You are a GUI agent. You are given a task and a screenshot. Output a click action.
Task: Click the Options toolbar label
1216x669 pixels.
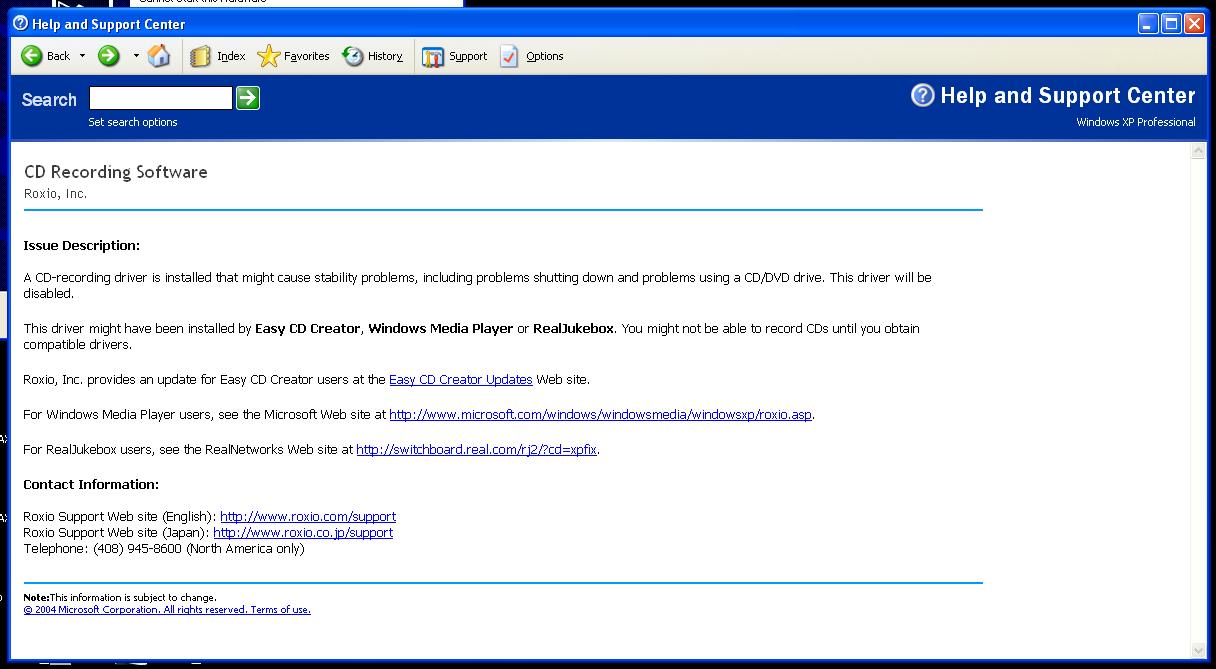pos(545,56)
